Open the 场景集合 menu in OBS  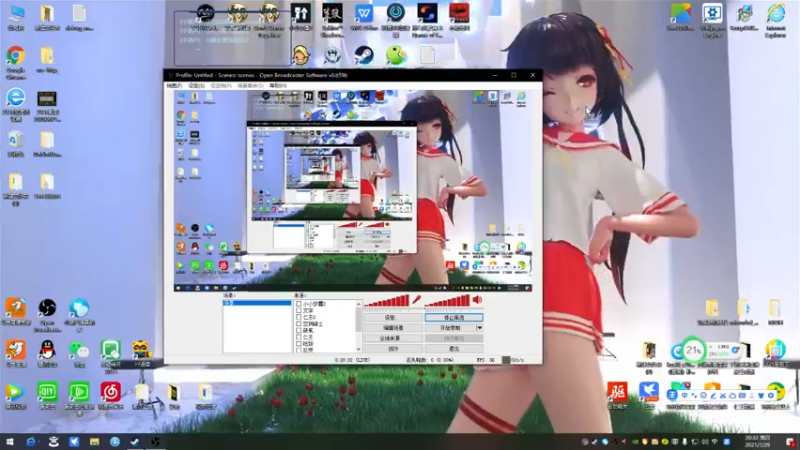click(x=251, y=86)
